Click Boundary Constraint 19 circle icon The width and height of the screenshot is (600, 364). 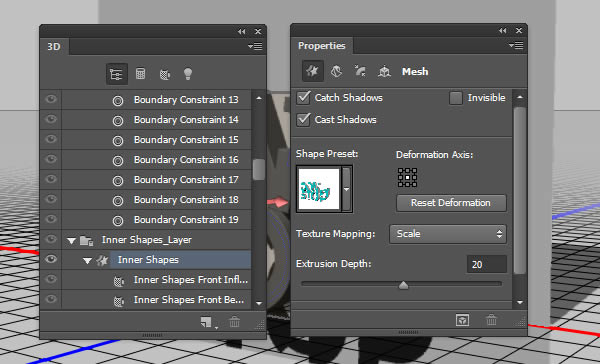118,221
